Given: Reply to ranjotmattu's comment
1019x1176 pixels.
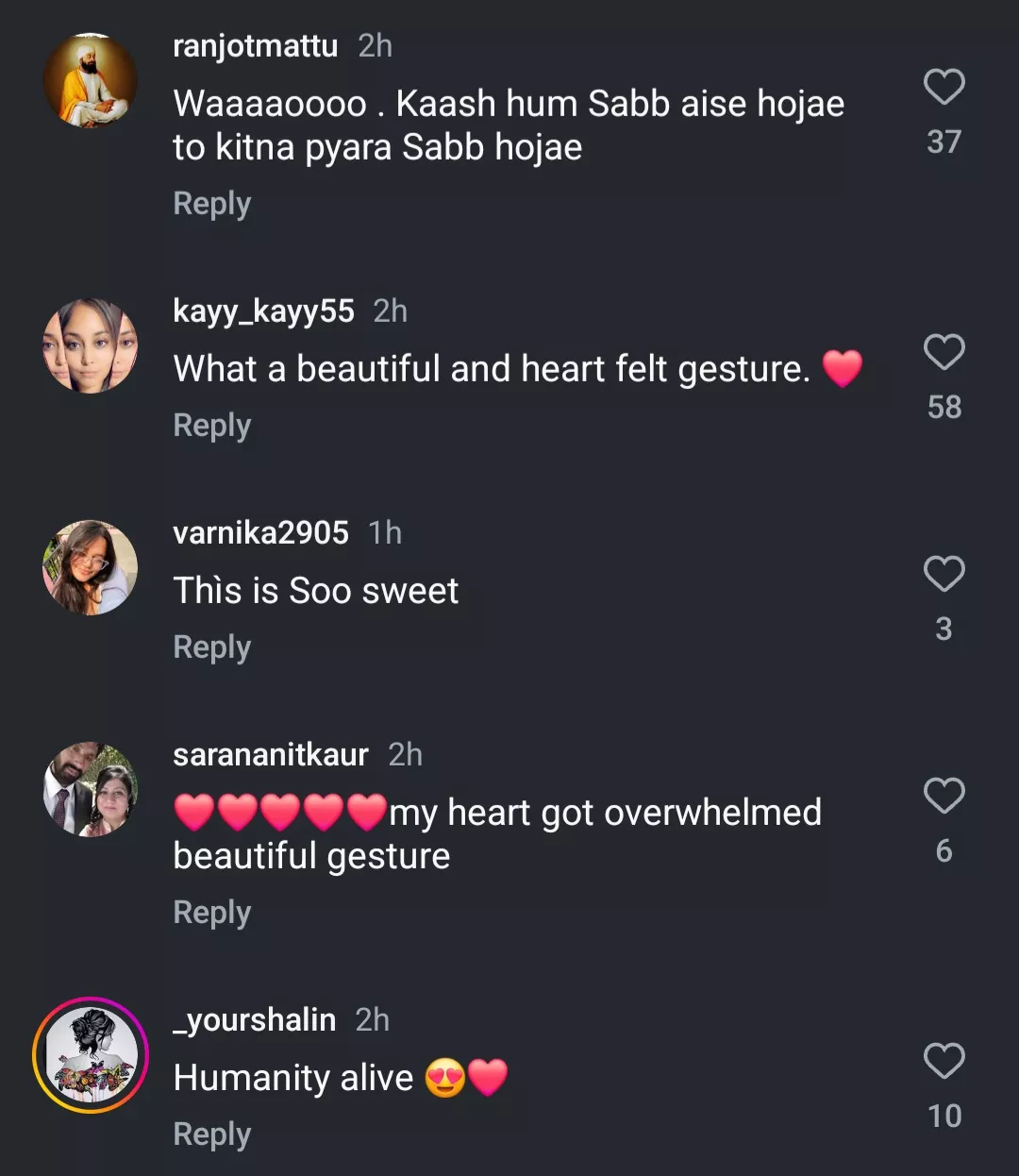Looking at the screenshot, I should (212, 204).
